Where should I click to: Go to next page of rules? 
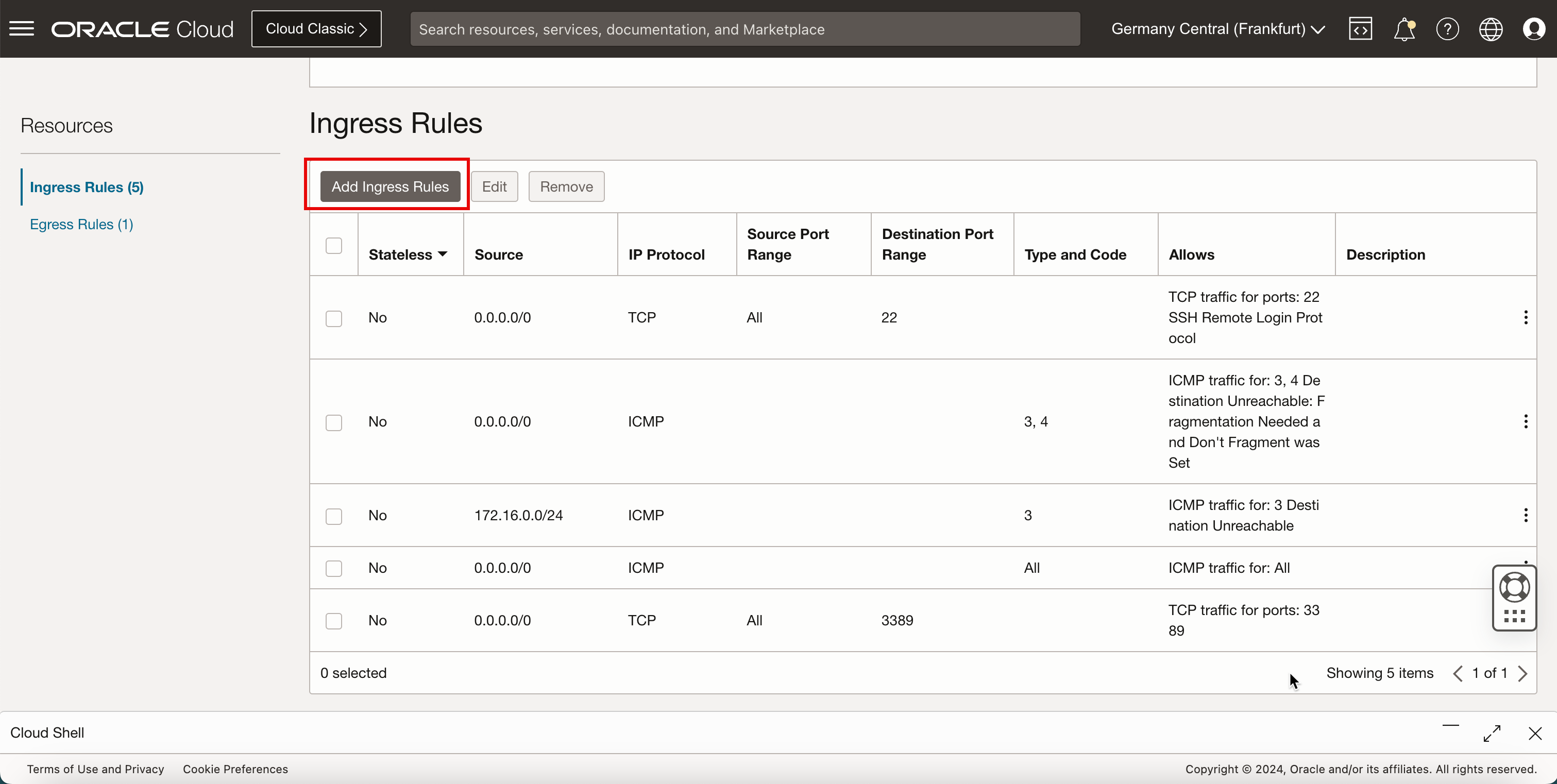point(1522,673)
